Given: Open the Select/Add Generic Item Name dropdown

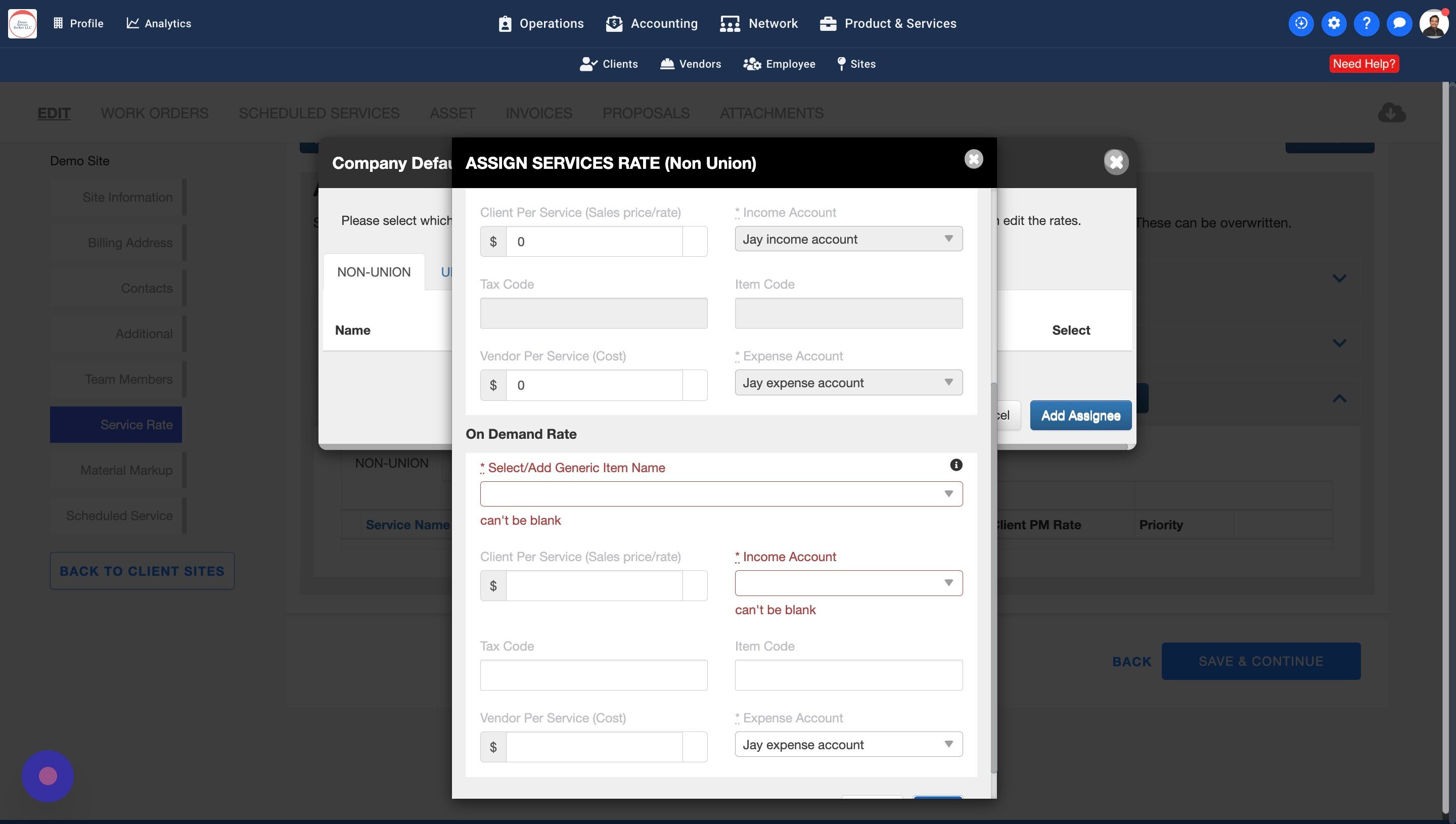Looking at the screenshot, I should [721, 494].
